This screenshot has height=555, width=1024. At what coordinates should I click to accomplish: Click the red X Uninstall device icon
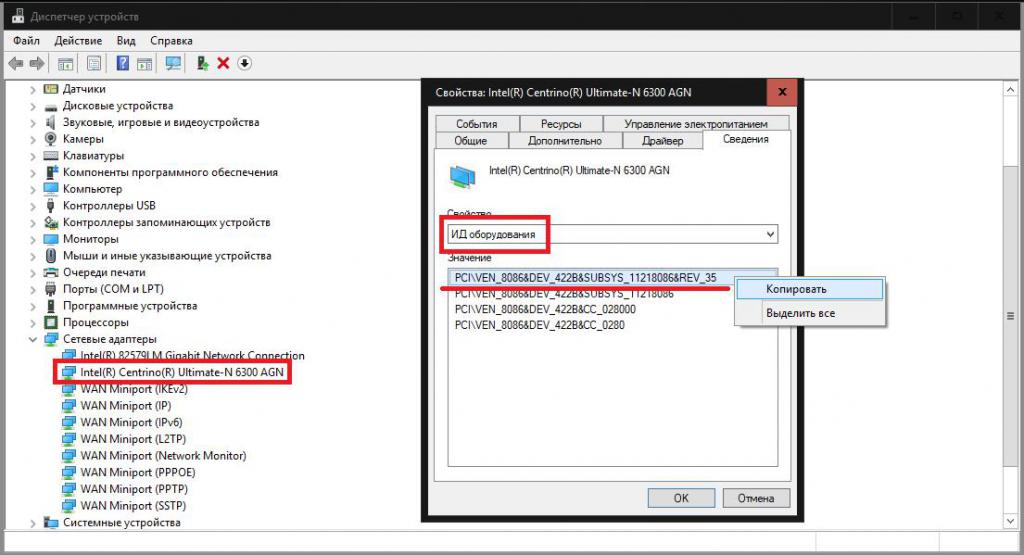(x=223, y=63)
